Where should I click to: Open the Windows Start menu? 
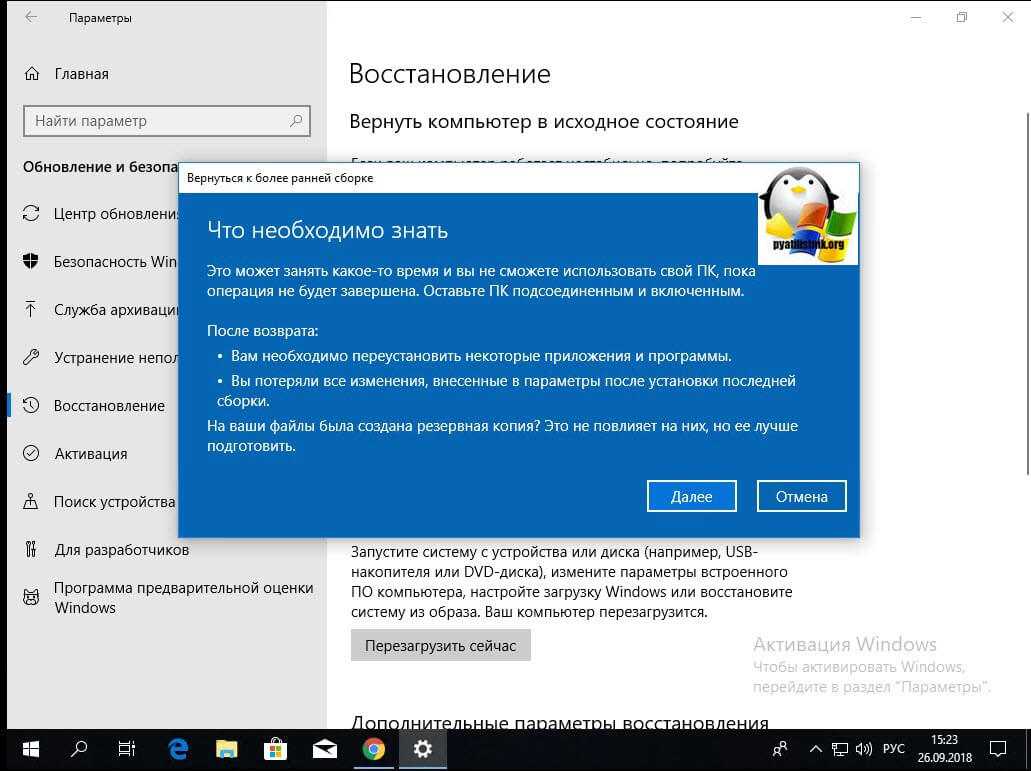click(31, 749)
